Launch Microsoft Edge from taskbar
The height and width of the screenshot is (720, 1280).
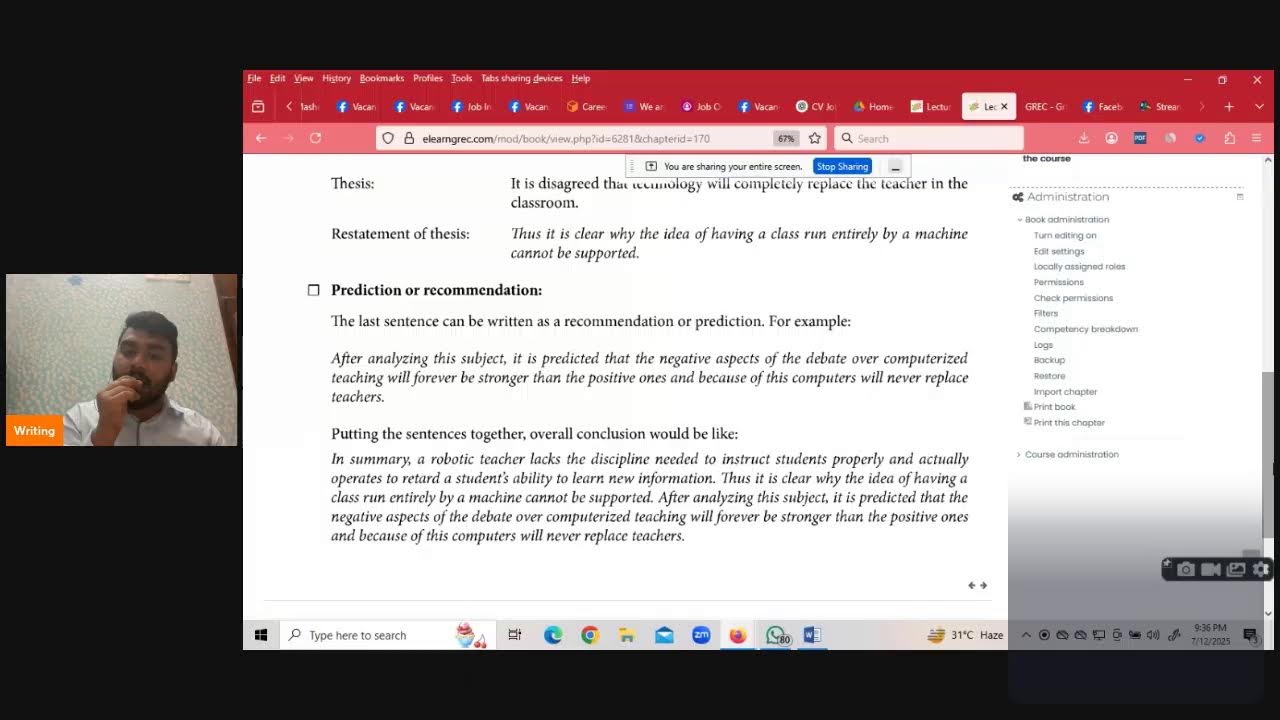[553, 635]
